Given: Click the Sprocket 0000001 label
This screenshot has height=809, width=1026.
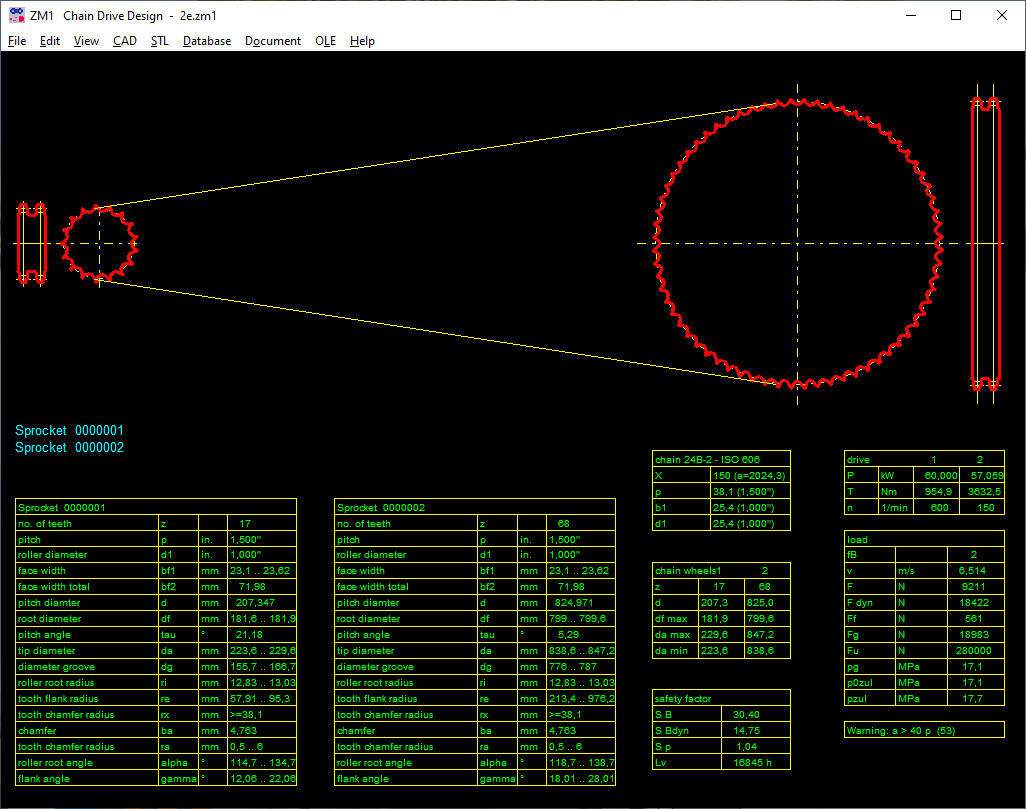Looking at the screenshot, I should tap(69, 431).
